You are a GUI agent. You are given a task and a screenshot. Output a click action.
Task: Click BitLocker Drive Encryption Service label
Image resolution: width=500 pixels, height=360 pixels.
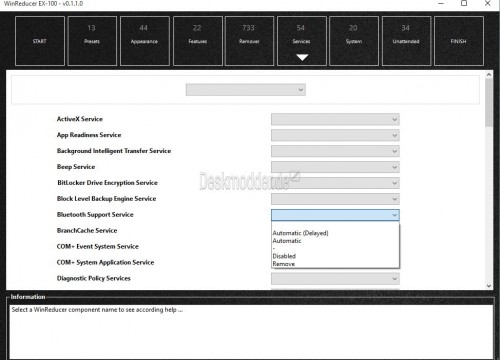point(107,183)
